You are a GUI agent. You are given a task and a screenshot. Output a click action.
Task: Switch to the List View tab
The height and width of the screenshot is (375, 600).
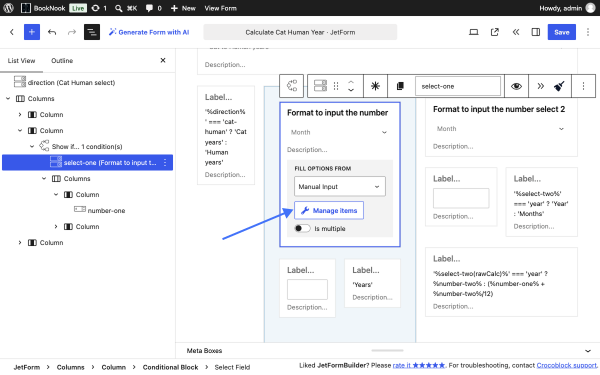[21, 60]
